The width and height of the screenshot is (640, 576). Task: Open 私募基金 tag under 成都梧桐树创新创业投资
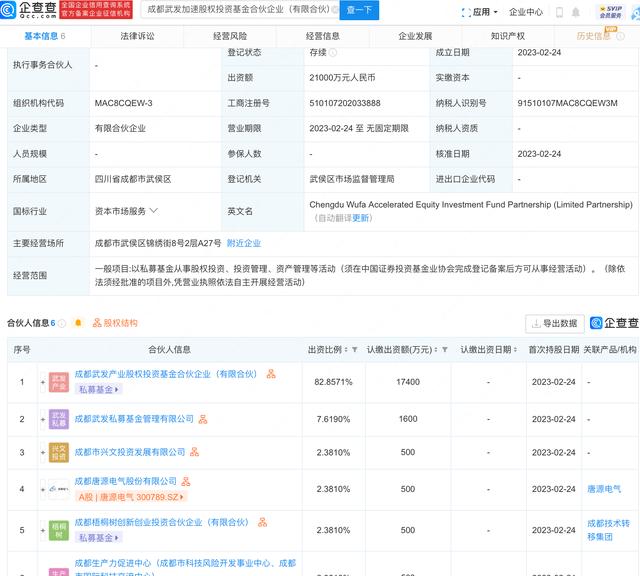pos(99,538)
